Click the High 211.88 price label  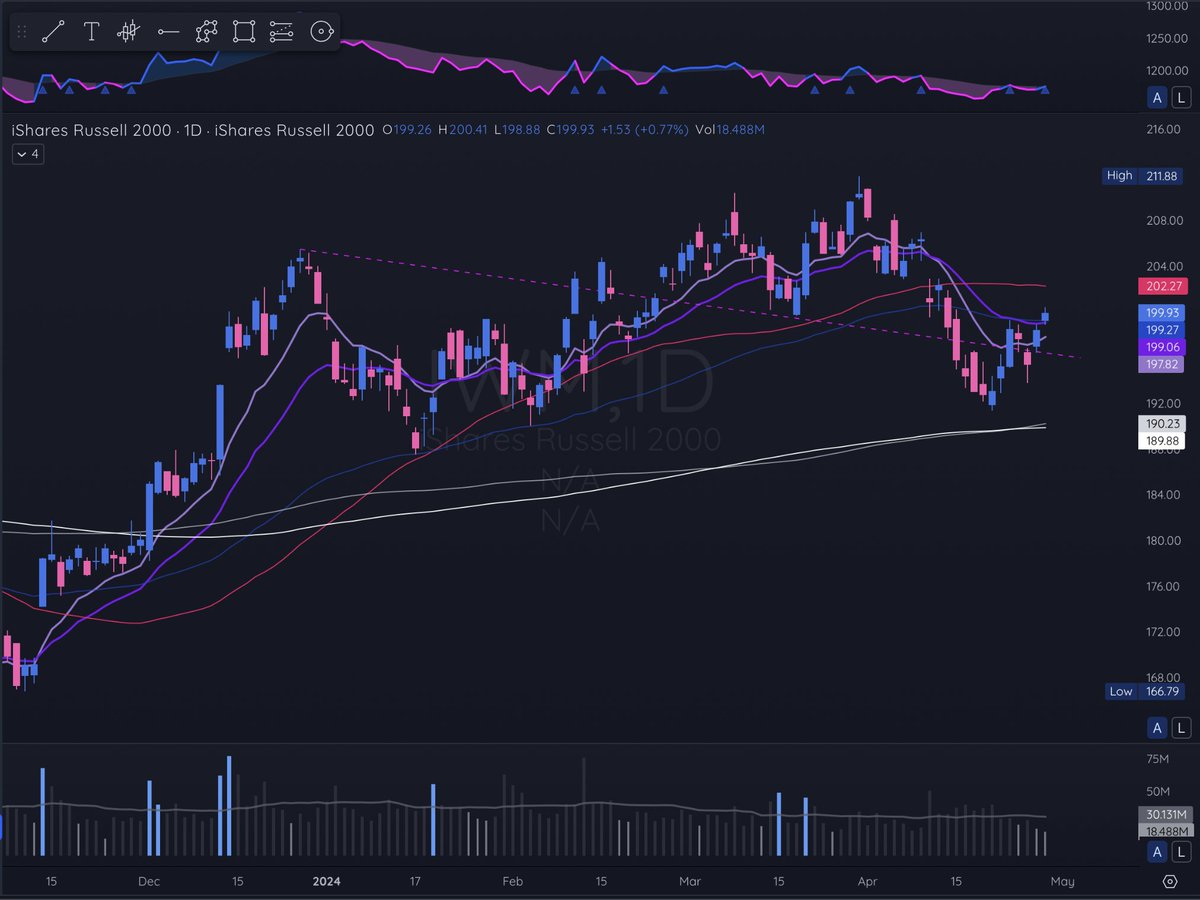pyautogui.click(x=1144, y=176)
